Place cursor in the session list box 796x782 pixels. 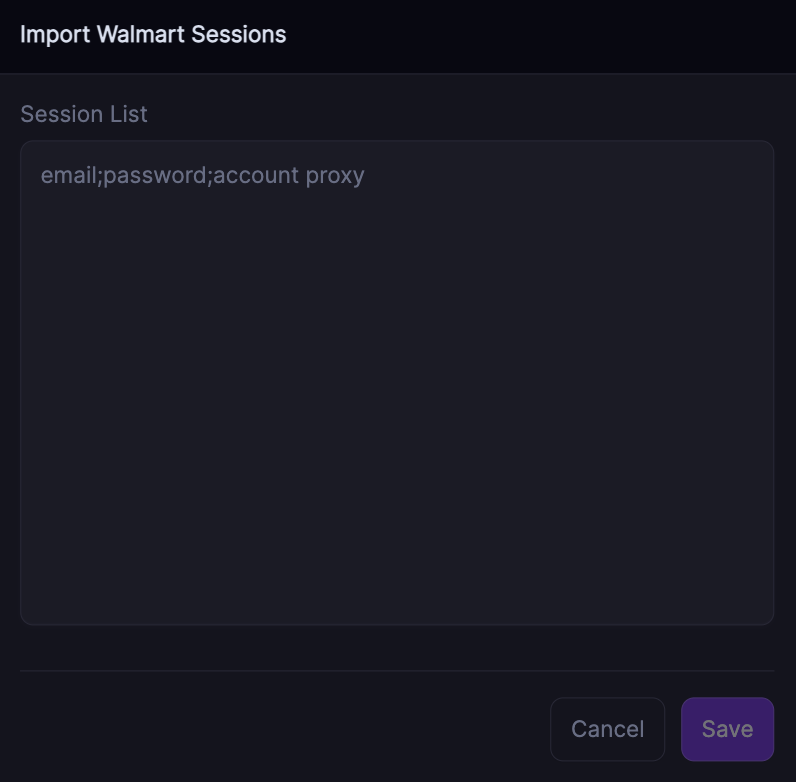(x=397, y=382)
